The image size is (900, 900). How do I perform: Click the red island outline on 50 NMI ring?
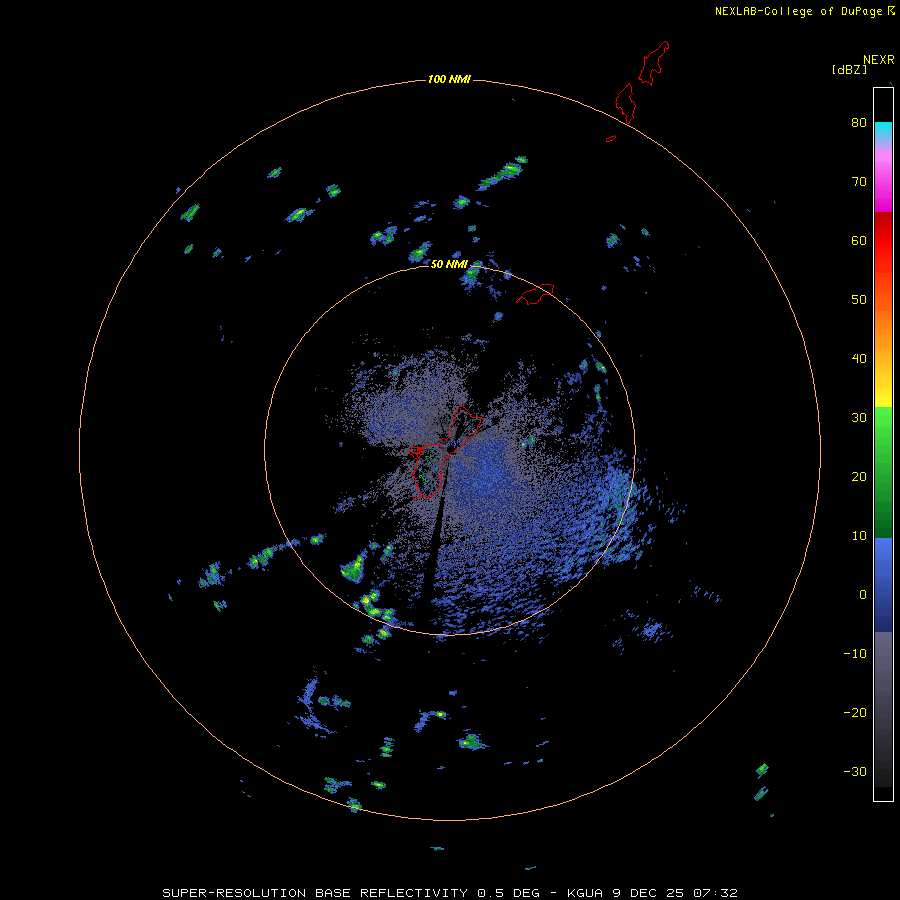coord(535,293)
